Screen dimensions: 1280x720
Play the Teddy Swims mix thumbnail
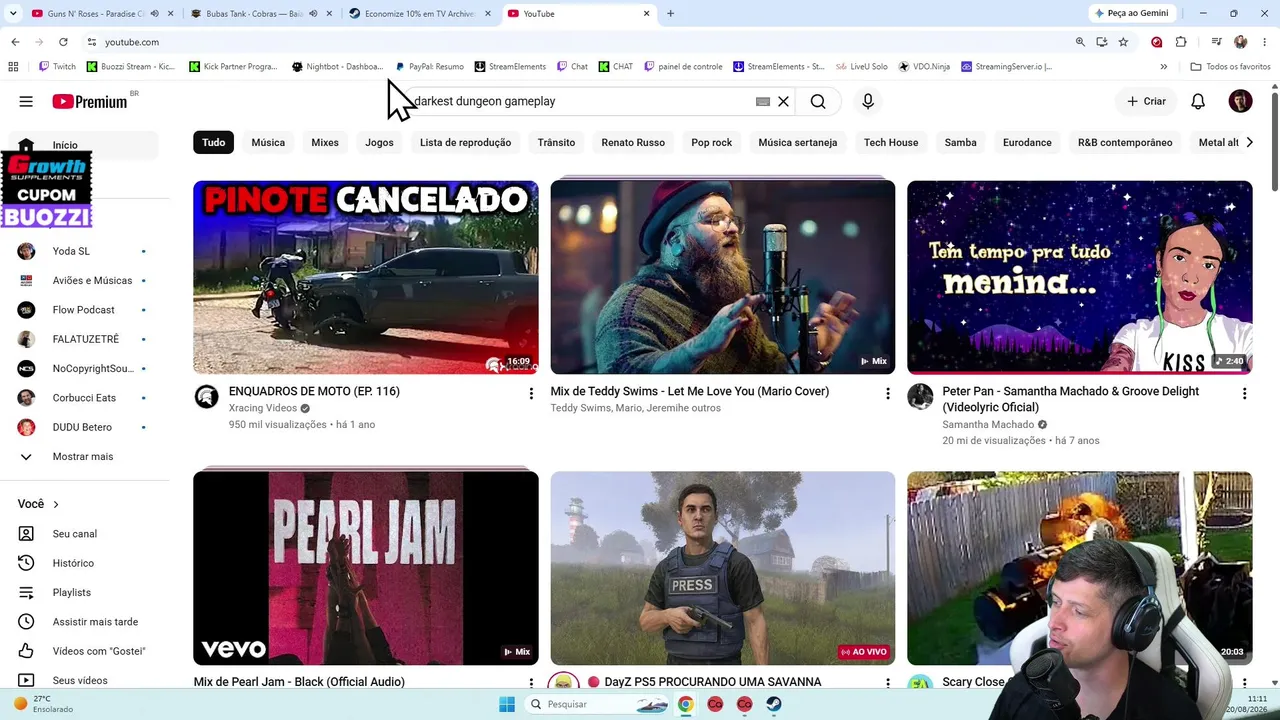723,277
